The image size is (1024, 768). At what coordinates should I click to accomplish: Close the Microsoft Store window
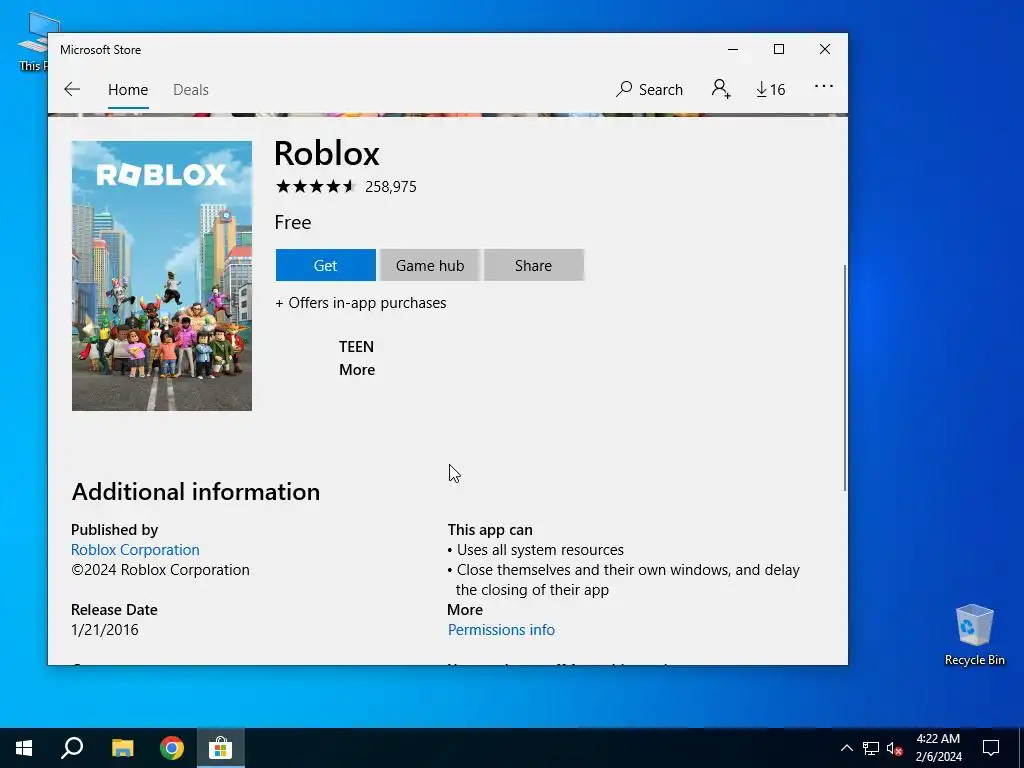click(x=825, y=50)
